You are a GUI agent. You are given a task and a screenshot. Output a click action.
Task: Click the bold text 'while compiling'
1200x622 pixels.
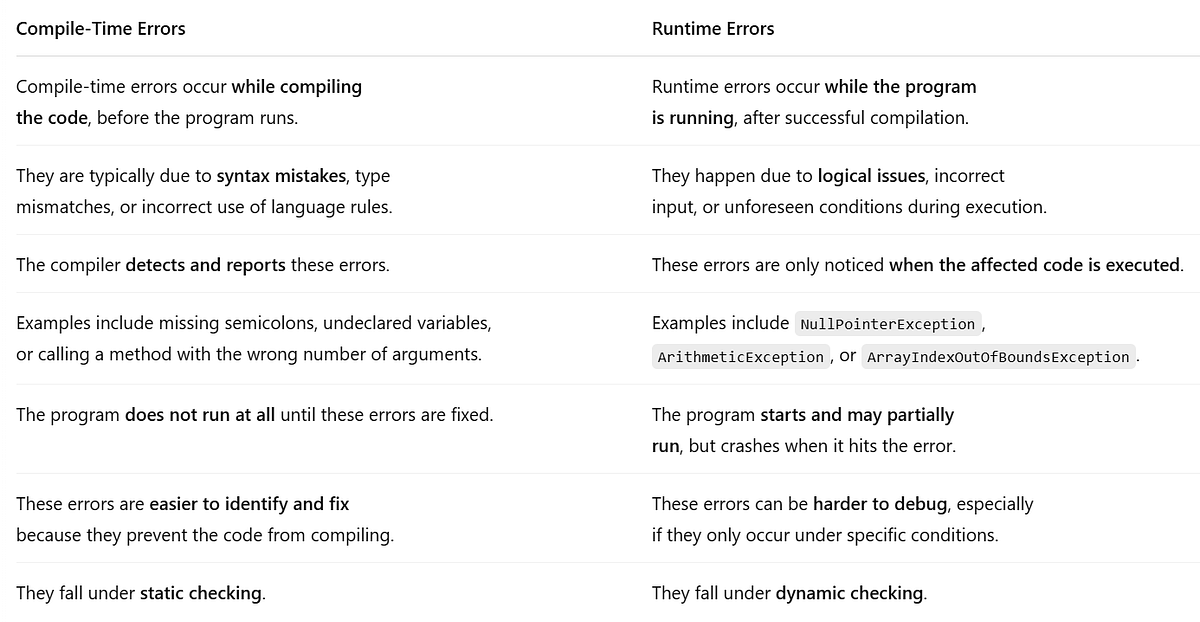click(x=297, y=87)
